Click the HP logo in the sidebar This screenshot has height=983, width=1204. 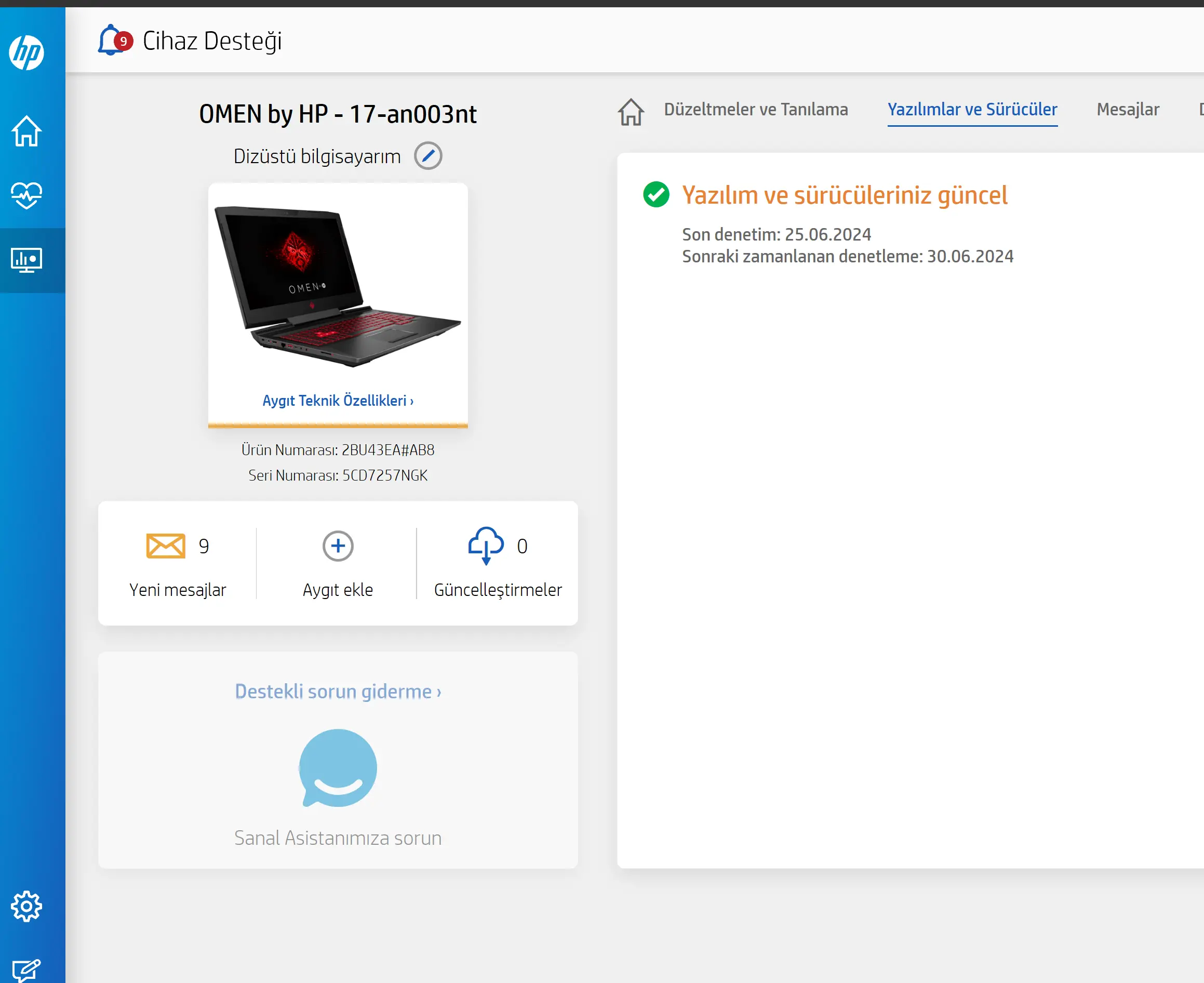click(x=26, y=52)
